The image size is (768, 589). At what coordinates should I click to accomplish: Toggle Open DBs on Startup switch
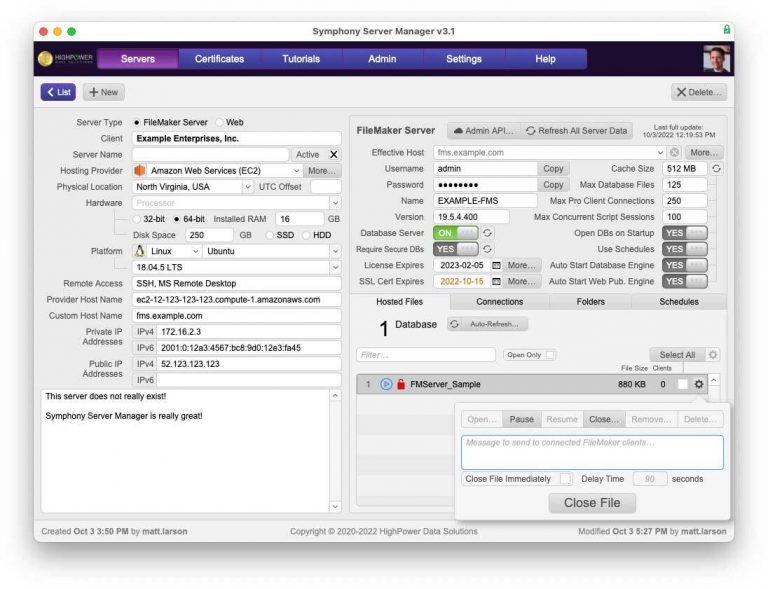click(x=685, y=233)
